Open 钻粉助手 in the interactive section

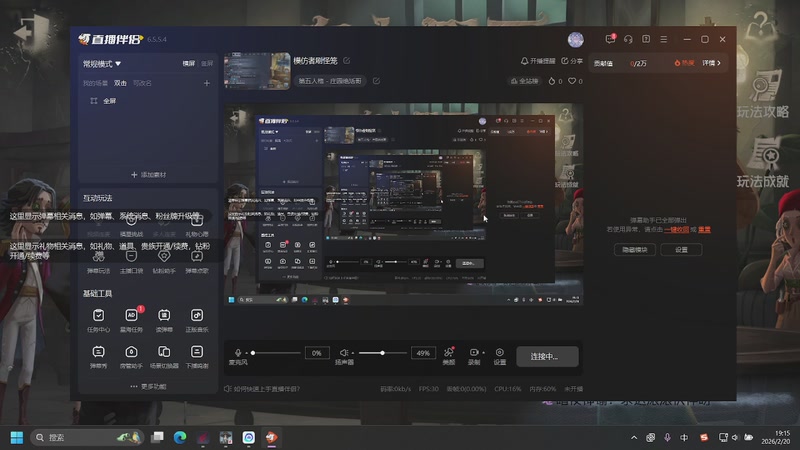tap(164, 262)
